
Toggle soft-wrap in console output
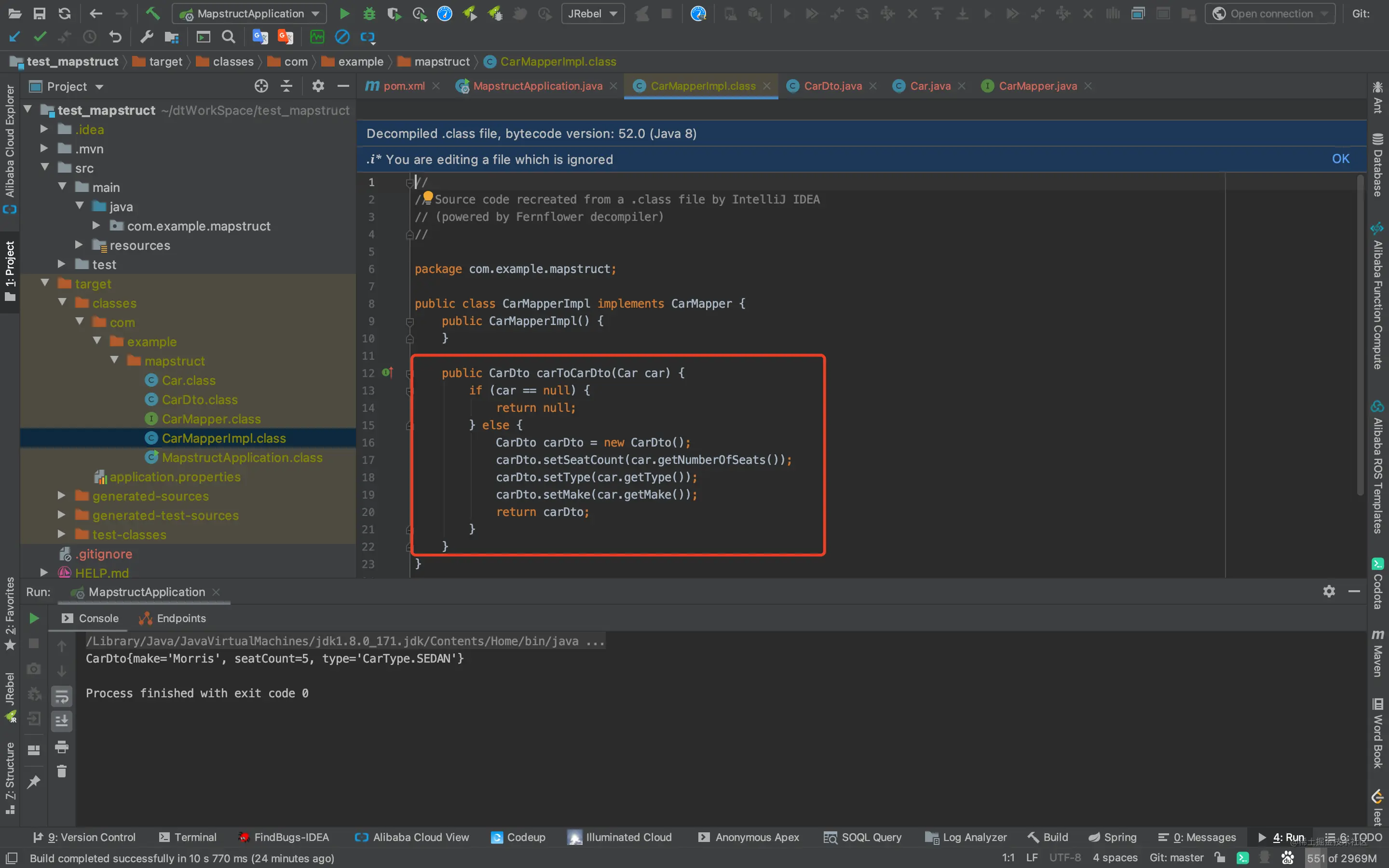pos(61,696)
